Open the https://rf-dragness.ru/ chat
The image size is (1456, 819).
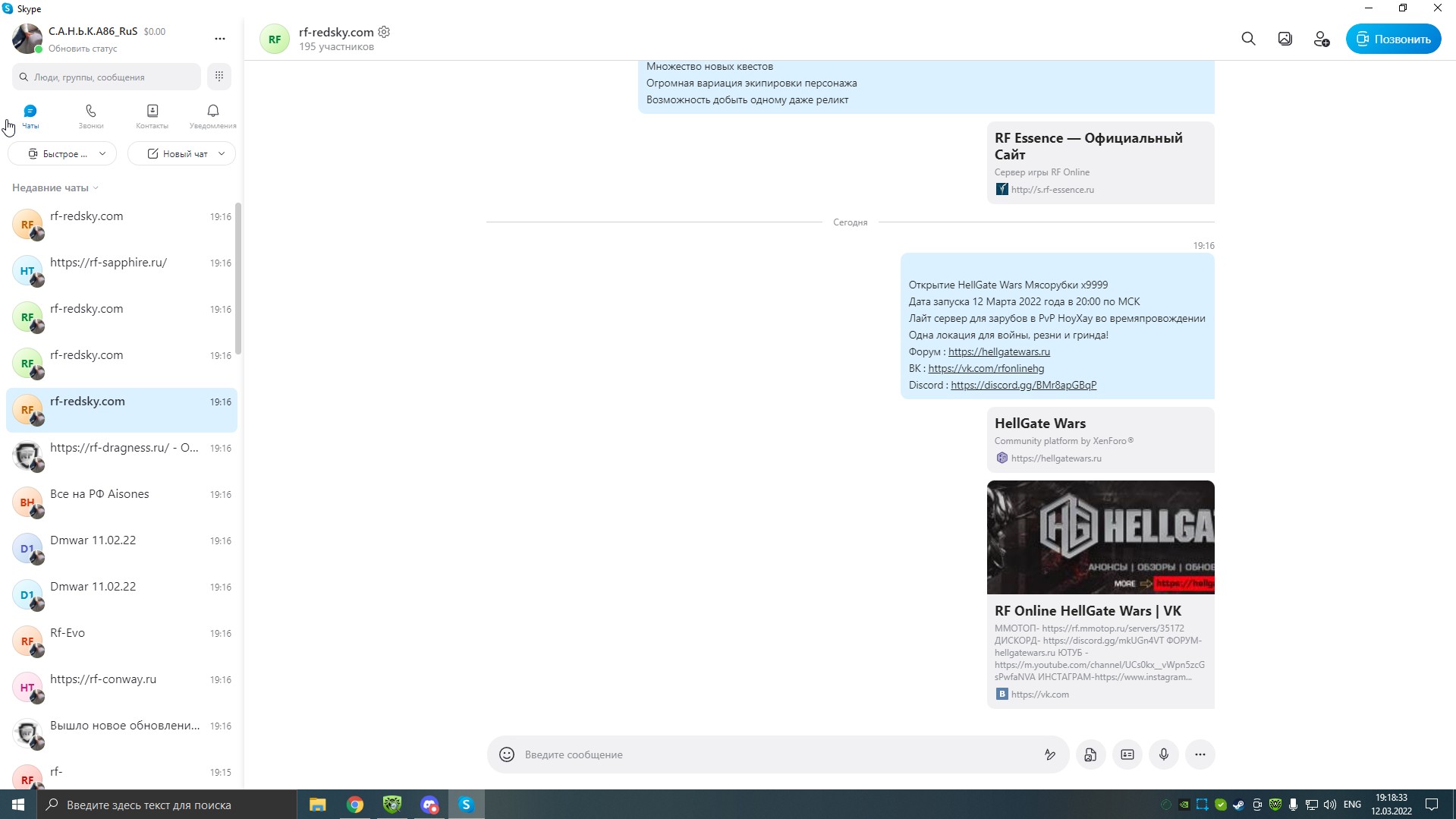121,455
